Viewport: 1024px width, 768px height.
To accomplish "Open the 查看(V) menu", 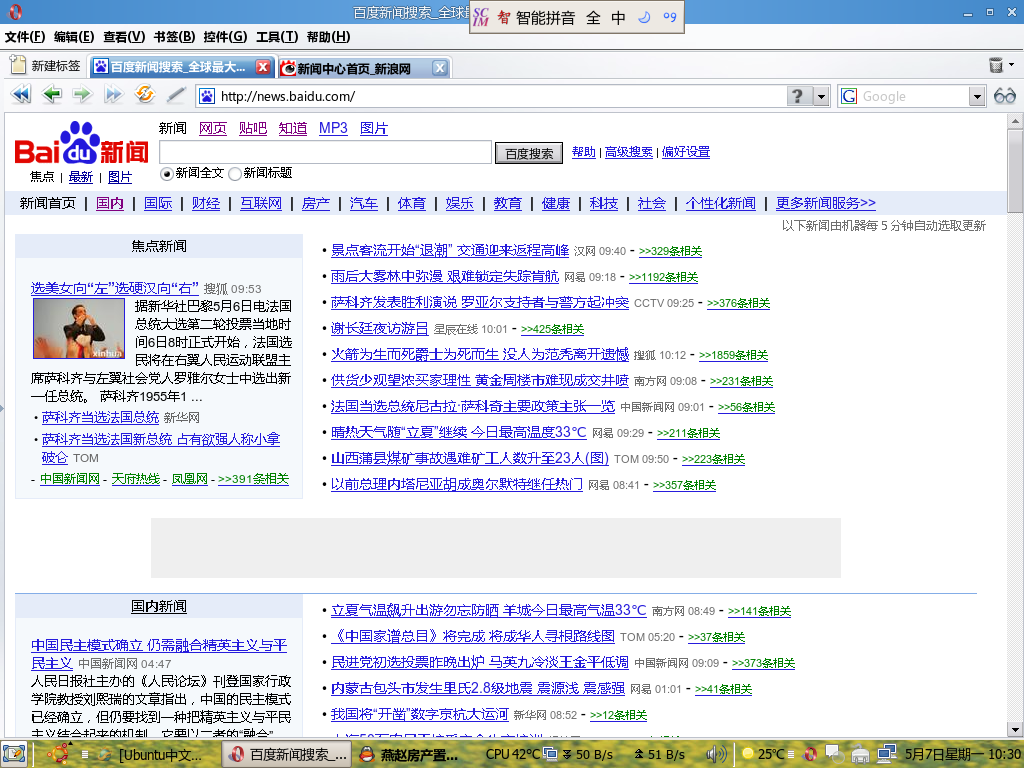I will click(124, 37).
